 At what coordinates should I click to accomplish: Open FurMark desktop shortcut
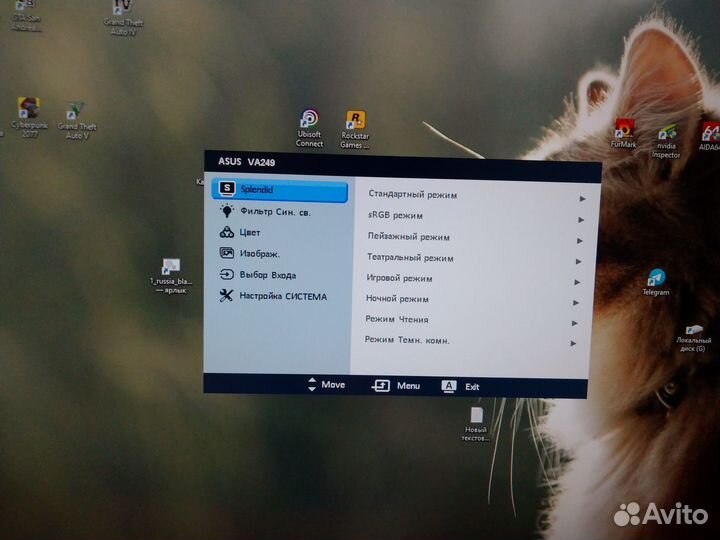coord(624,133)
